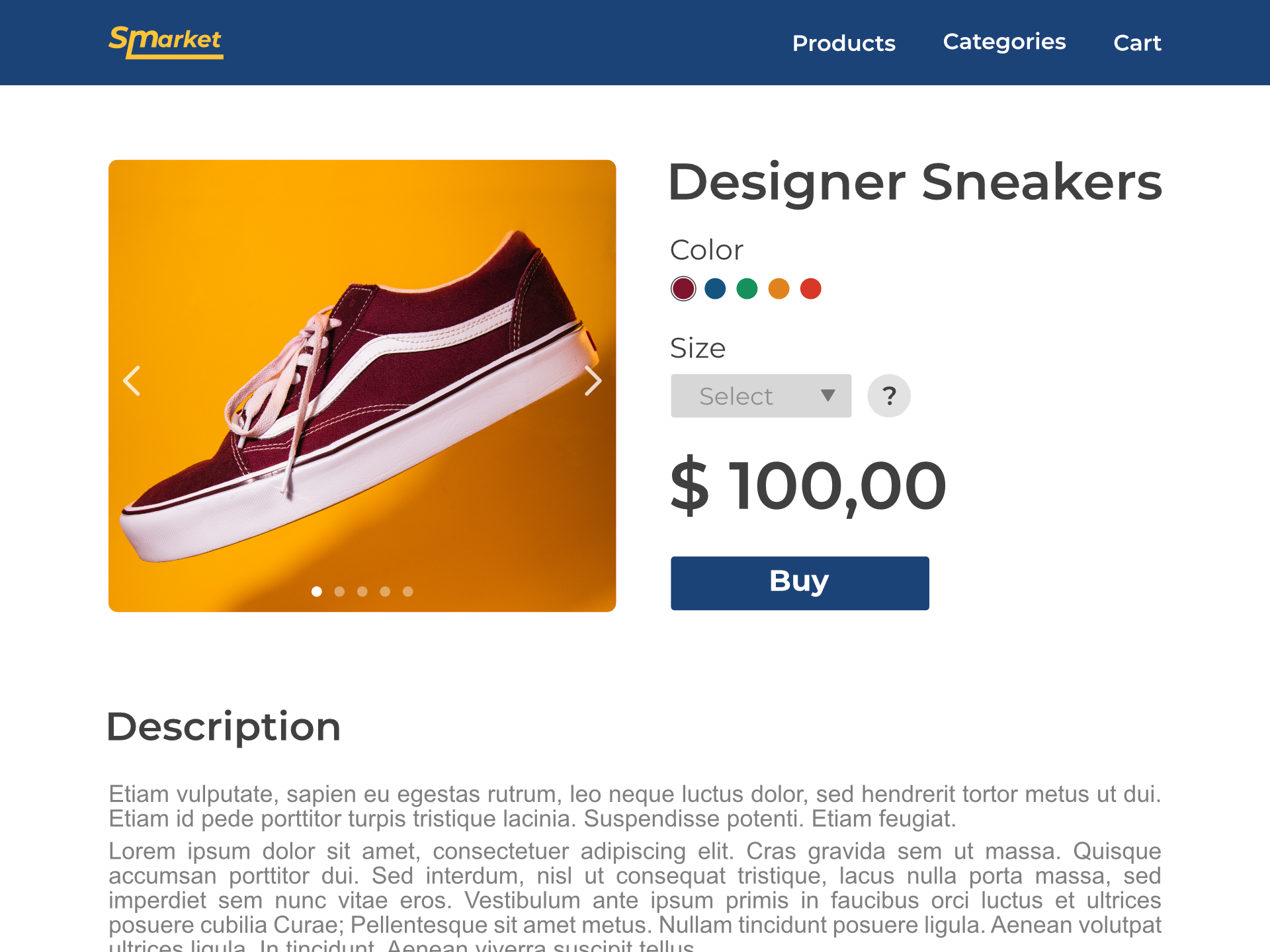This screenshot has width=1270, height=952.
Task: Click the Size dropdown arrow
Action: [x=827, y=395]
